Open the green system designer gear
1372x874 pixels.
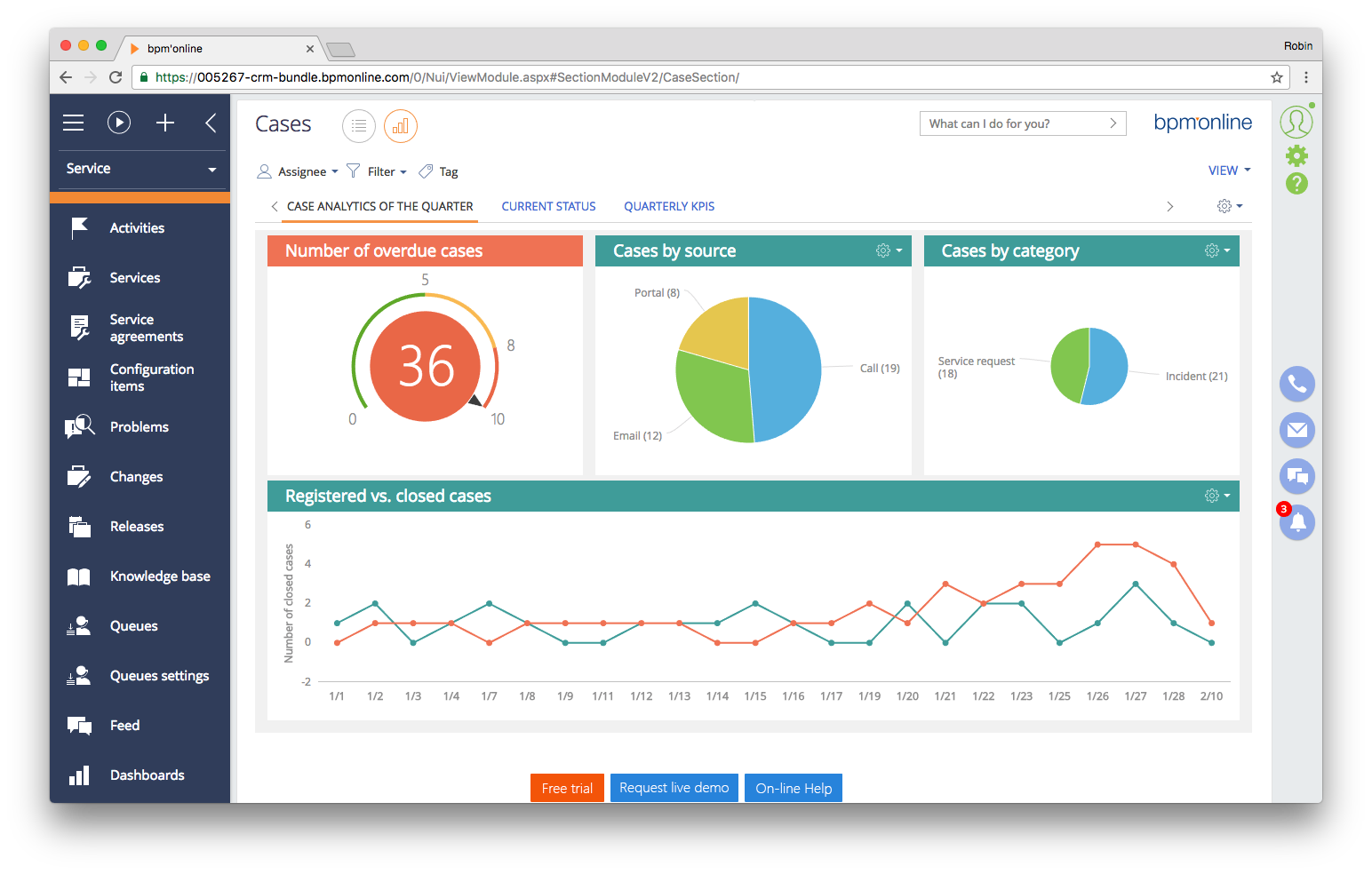(x=1296, y=156)
